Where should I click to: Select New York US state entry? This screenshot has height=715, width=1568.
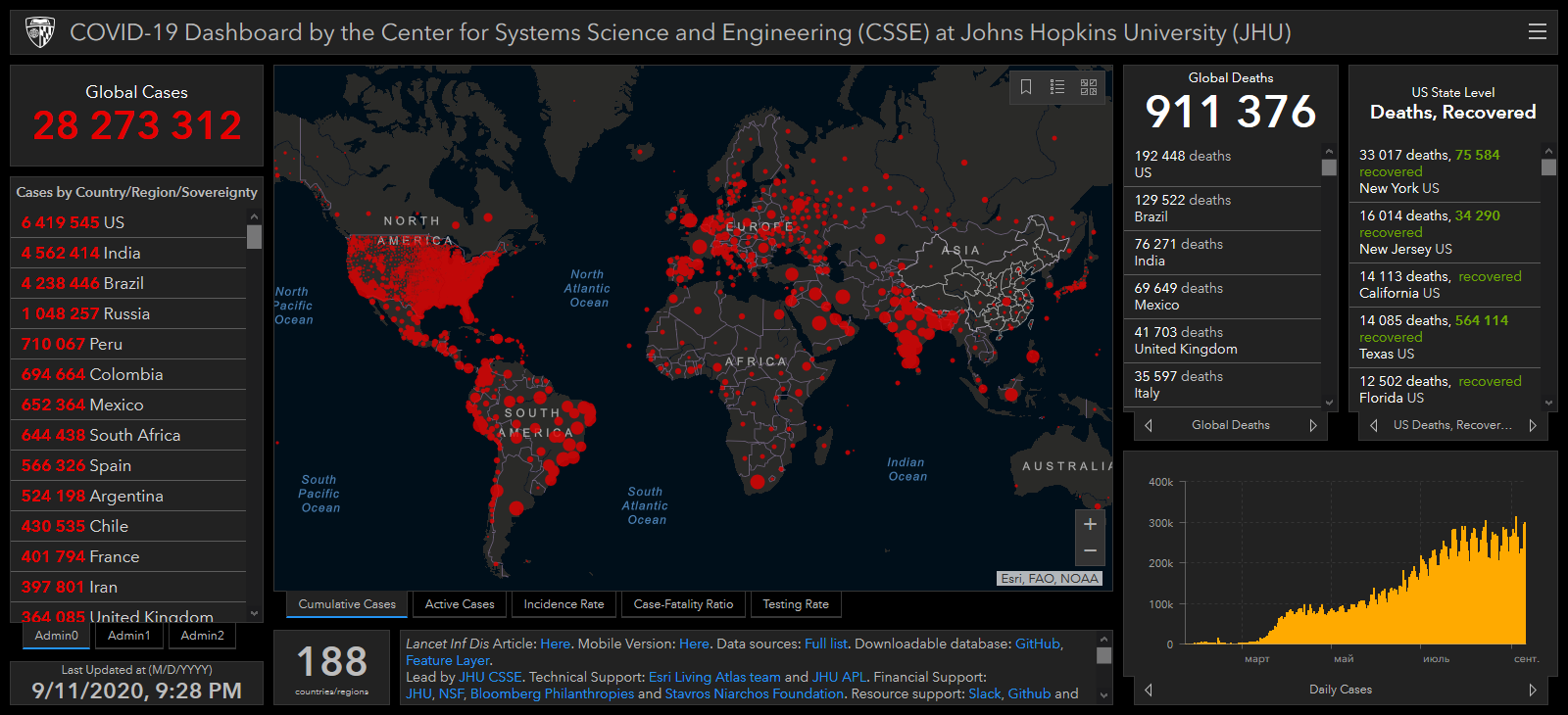[x=1445, y=171]
